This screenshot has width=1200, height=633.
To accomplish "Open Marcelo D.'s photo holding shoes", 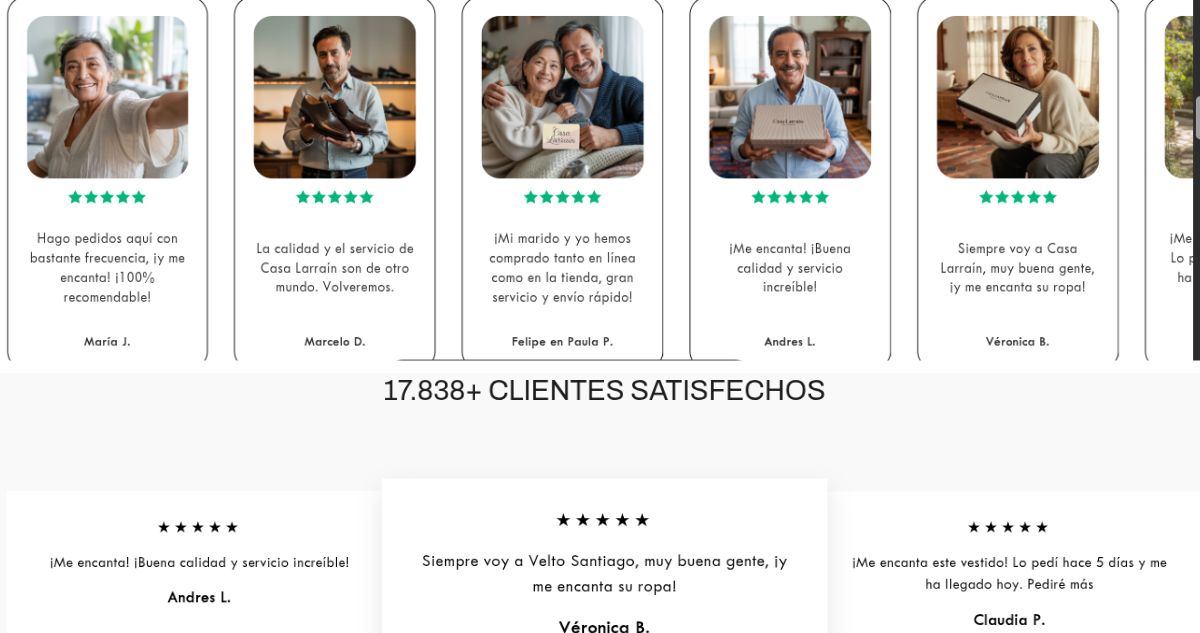I will [x=335, y=97].
